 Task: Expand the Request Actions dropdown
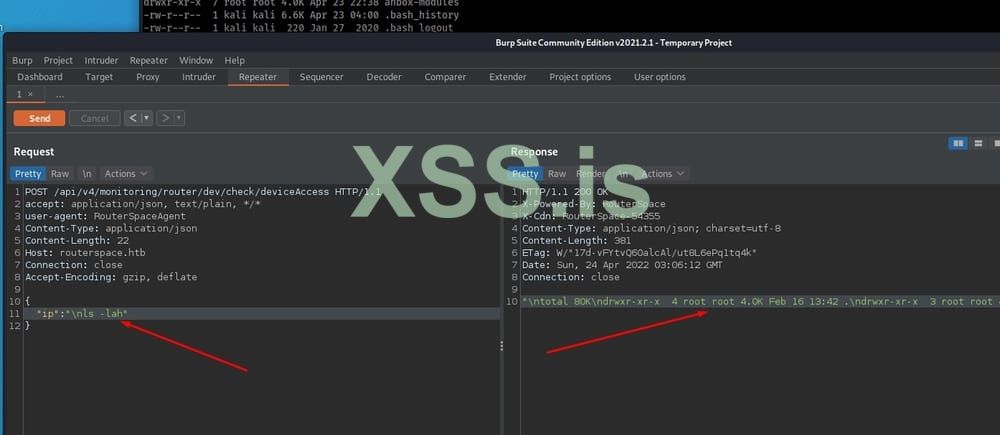126,173
